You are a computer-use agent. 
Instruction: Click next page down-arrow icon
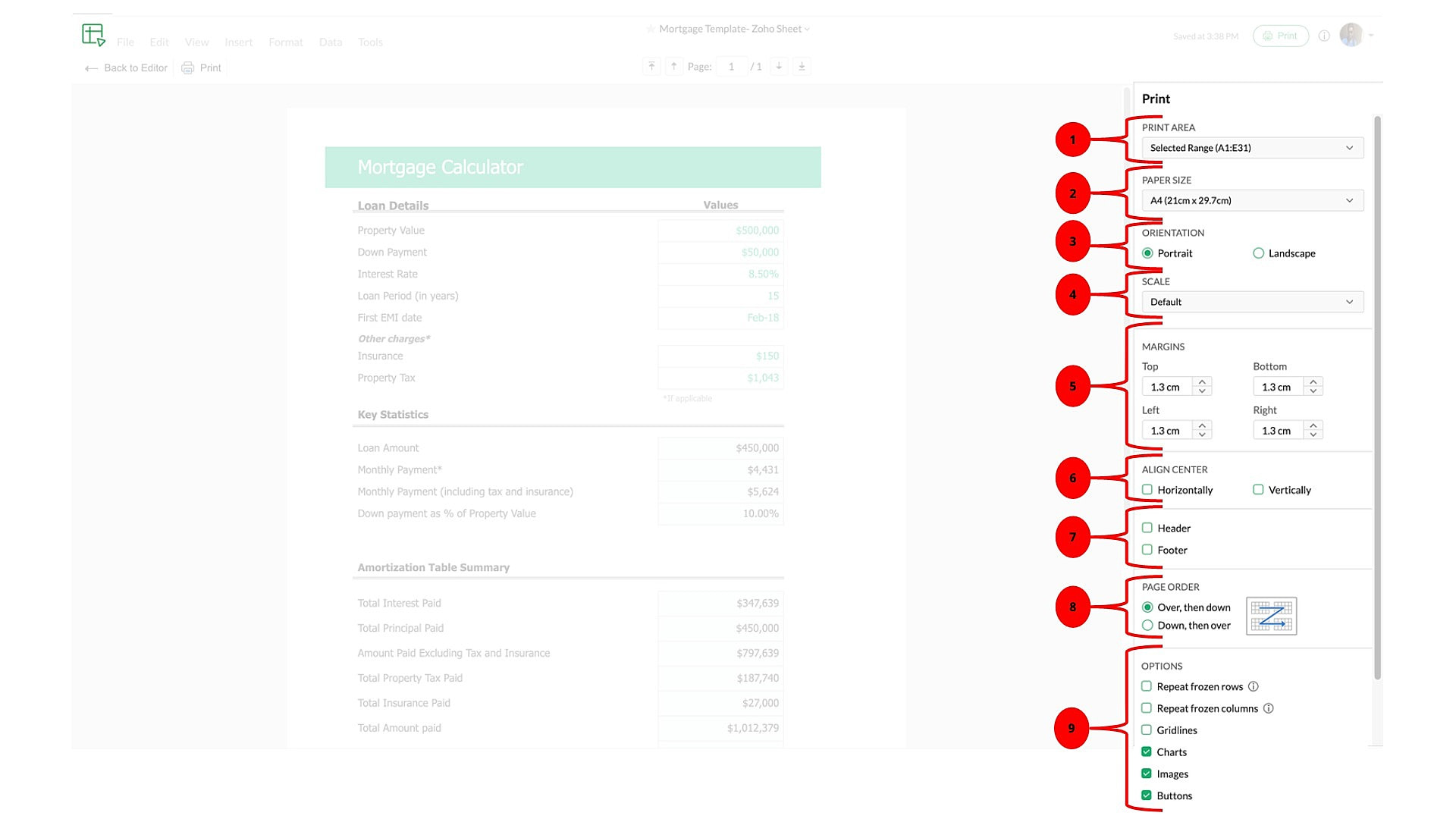779,67
